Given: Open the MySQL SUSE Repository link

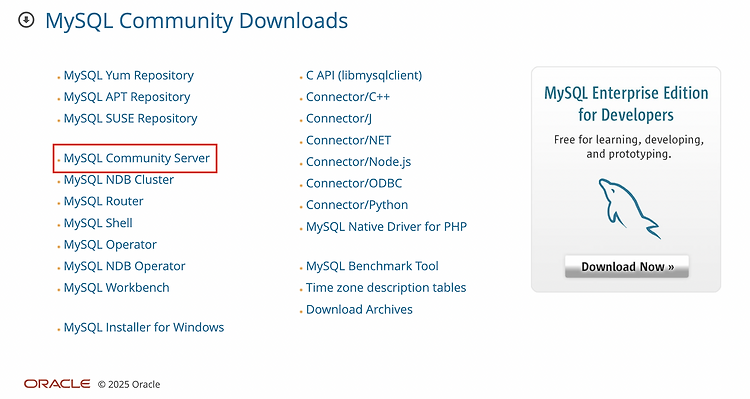Looking at the screenshot, I should click(x=130, y=119).
